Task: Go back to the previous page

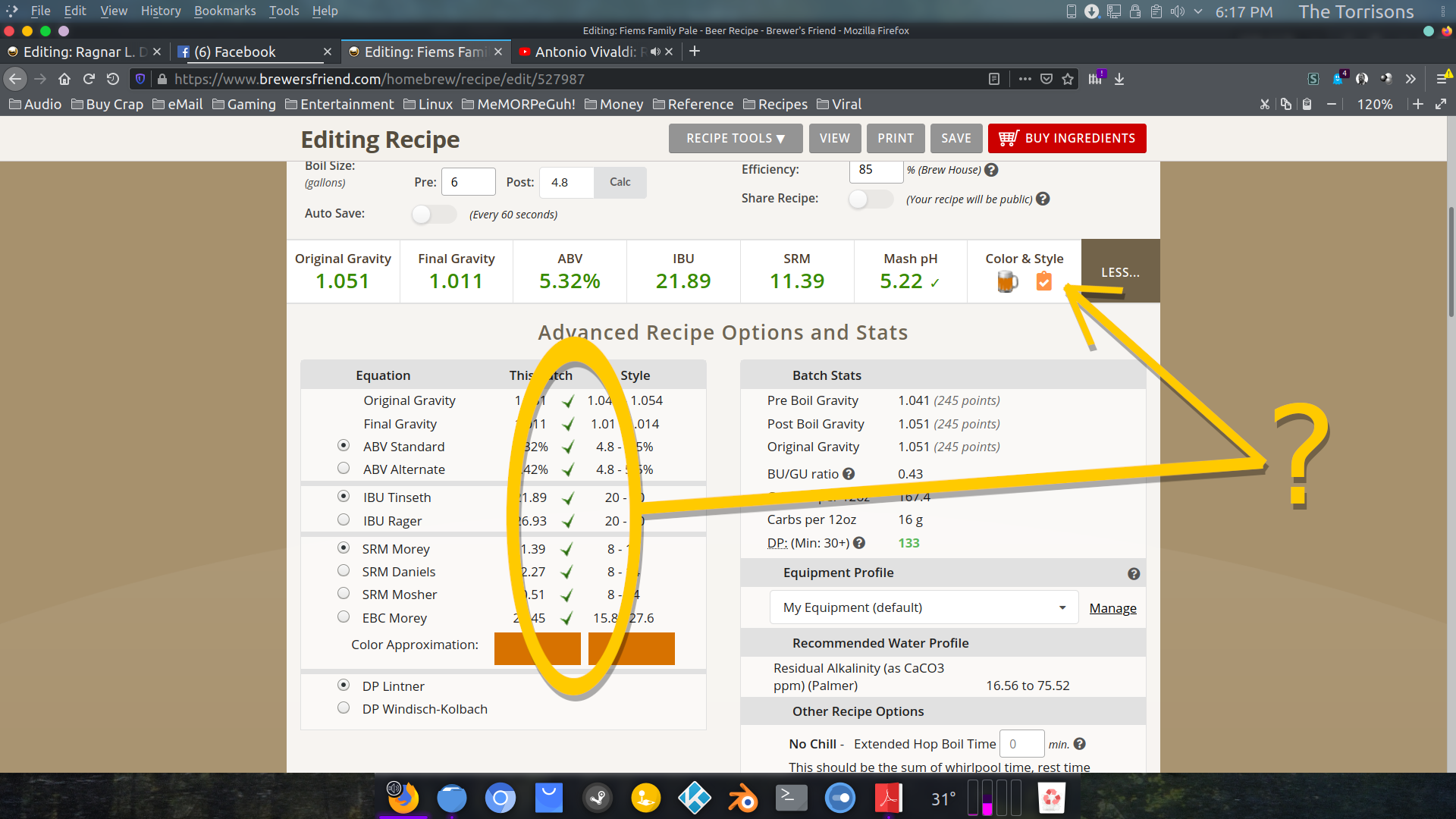Action: click(15, 79)
